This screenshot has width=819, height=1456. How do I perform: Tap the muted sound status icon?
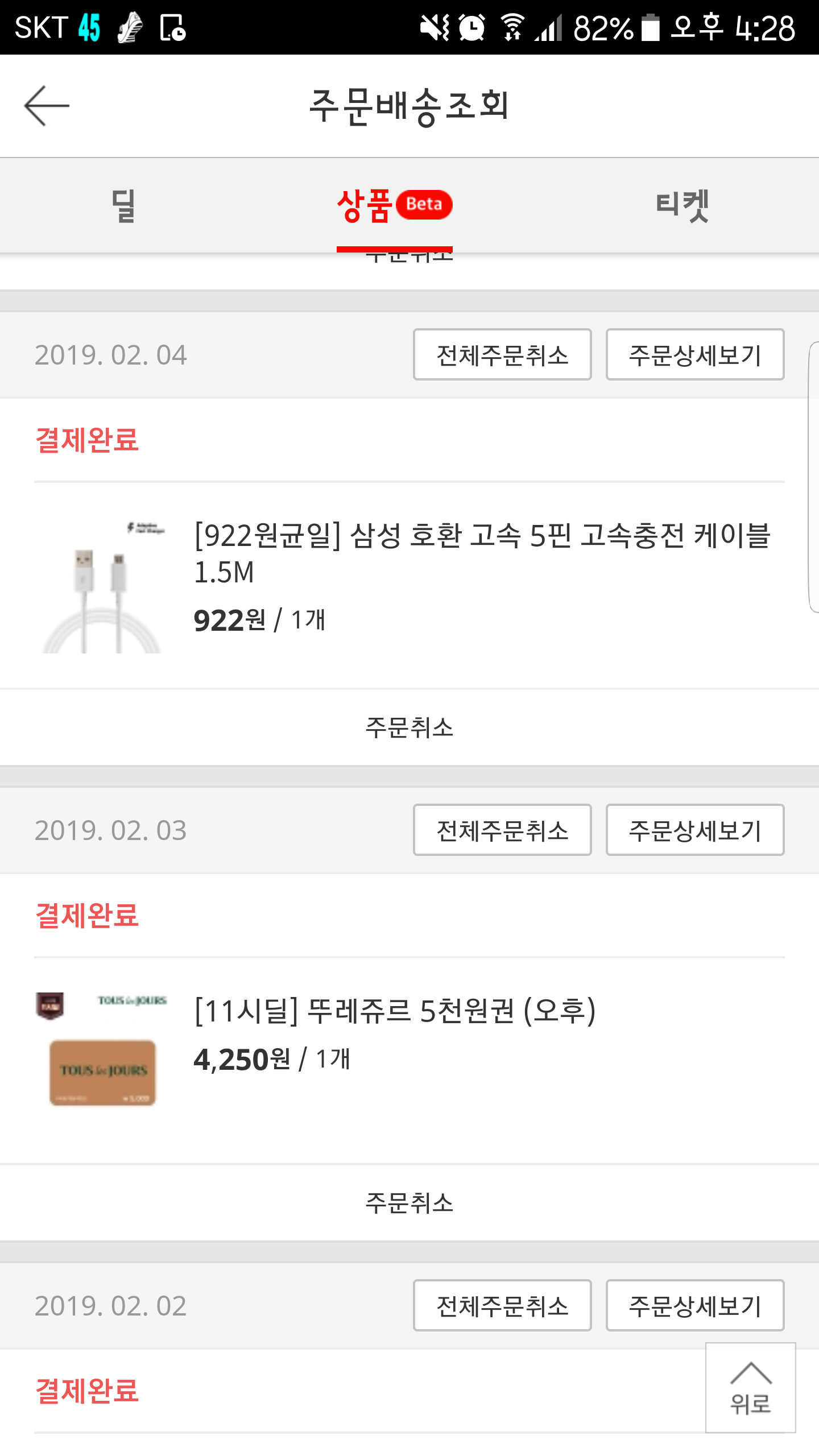[434, 27]
